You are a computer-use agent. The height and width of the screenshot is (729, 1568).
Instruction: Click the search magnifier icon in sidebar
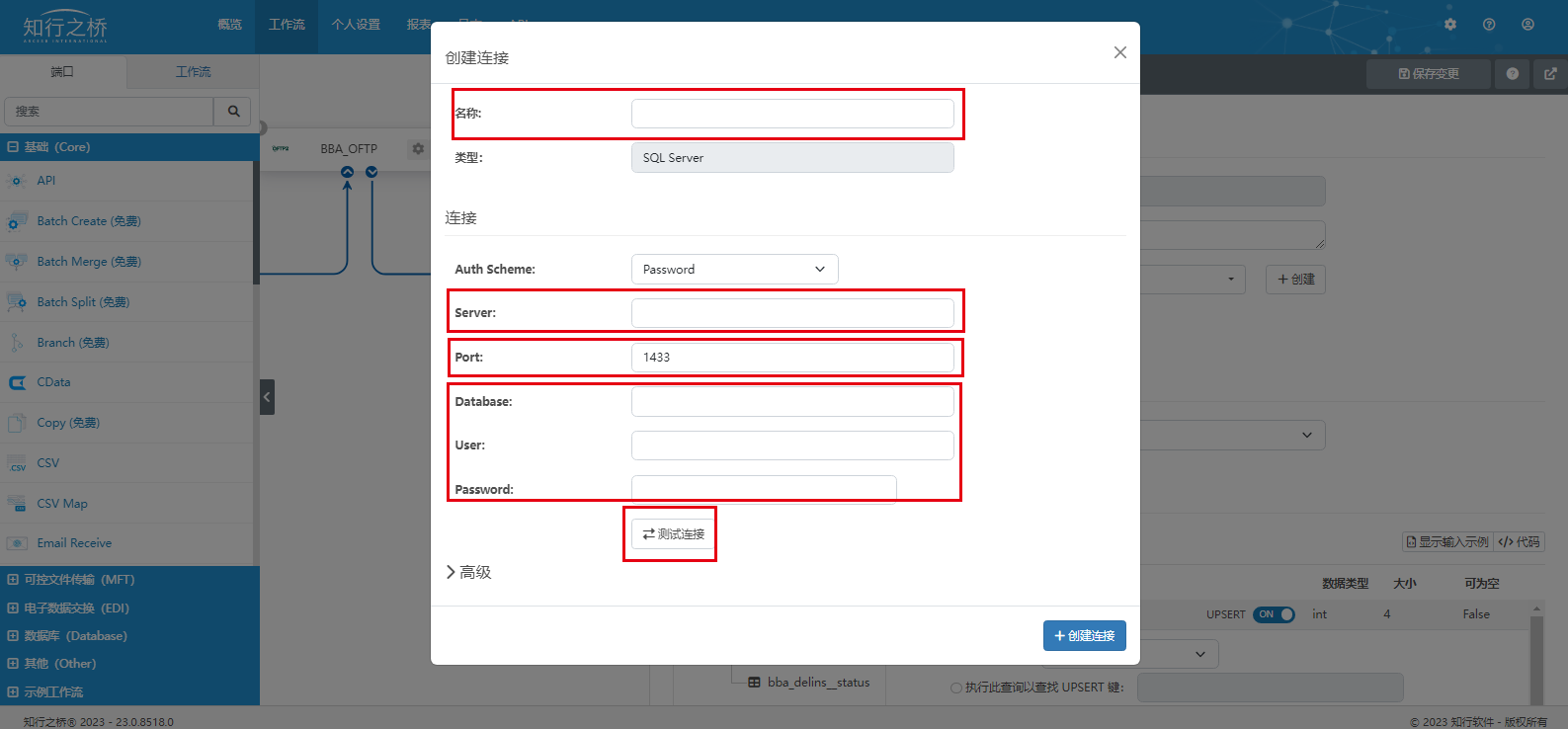(233, 112)
